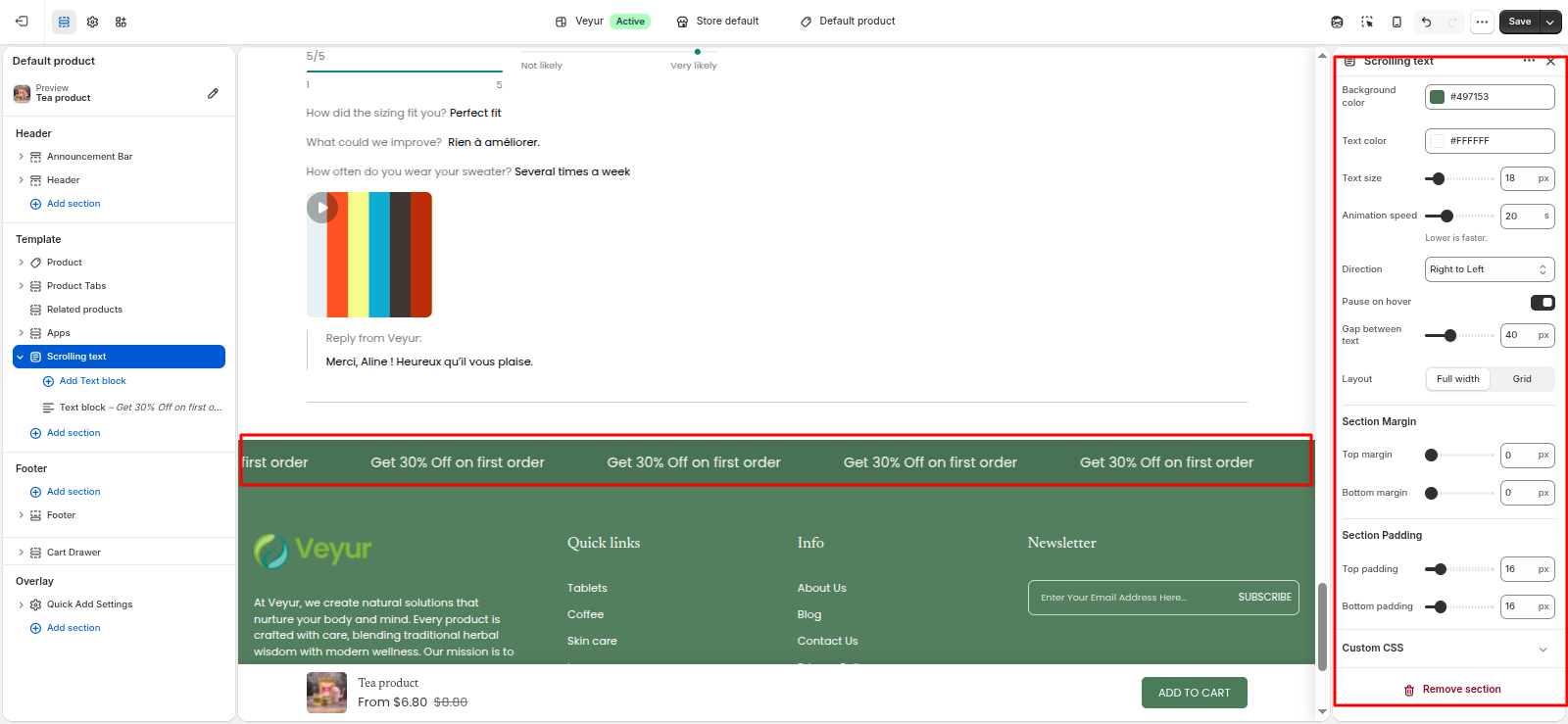
Task: Open theme settings gear icon
Action: pyautogui.click(x=92, y=22)
